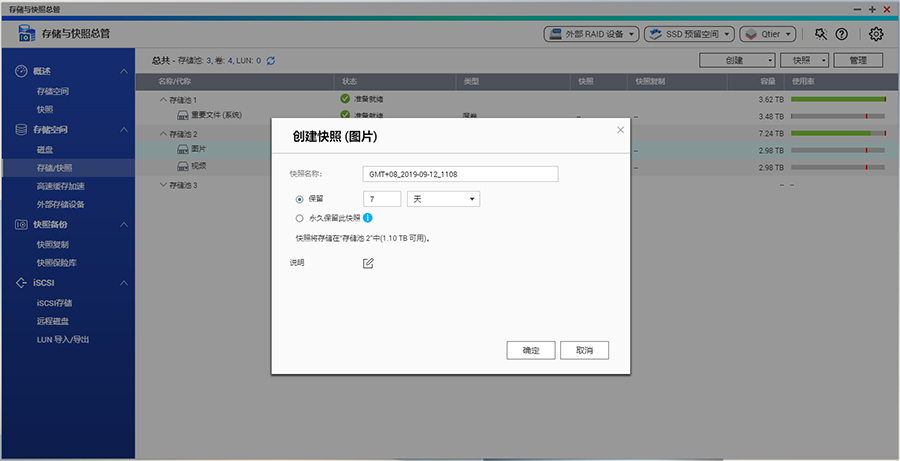The height and width of the screenshot is (461, 900).
Task: Click the edit note icon beside 说明
Action: tap(368, 264)
